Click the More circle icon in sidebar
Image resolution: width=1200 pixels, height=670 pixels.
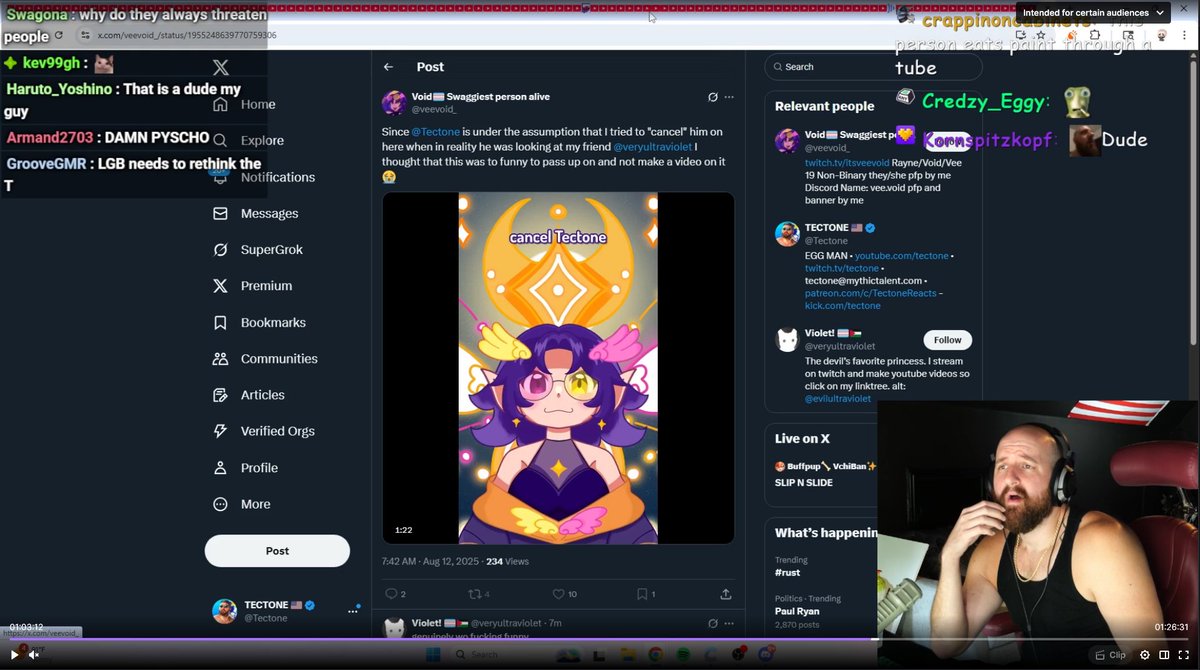click(x=221, y=504)
